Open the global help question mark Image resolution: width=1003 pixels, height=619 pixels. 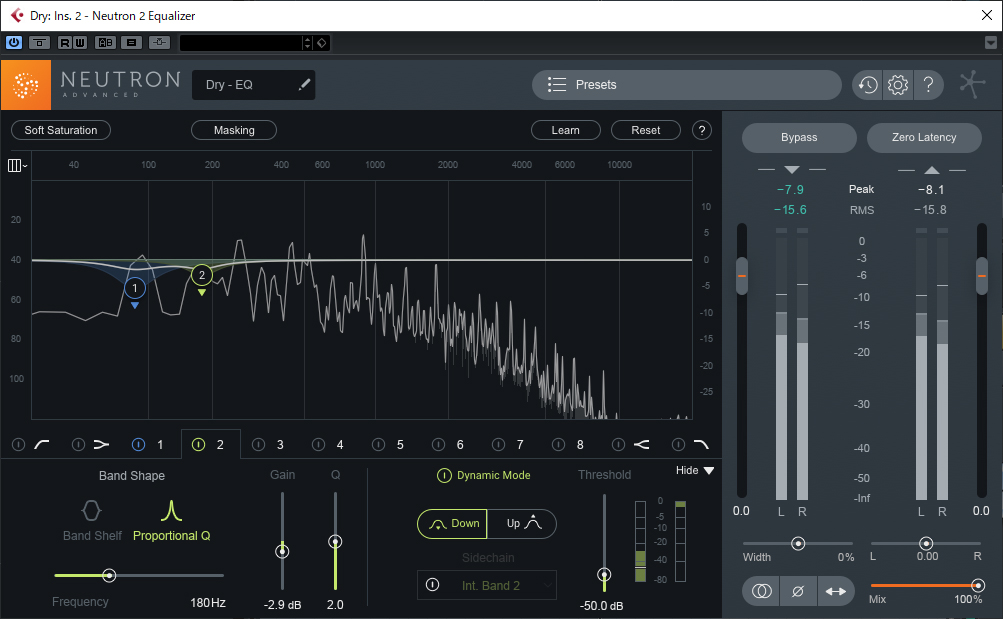point(928,84)
